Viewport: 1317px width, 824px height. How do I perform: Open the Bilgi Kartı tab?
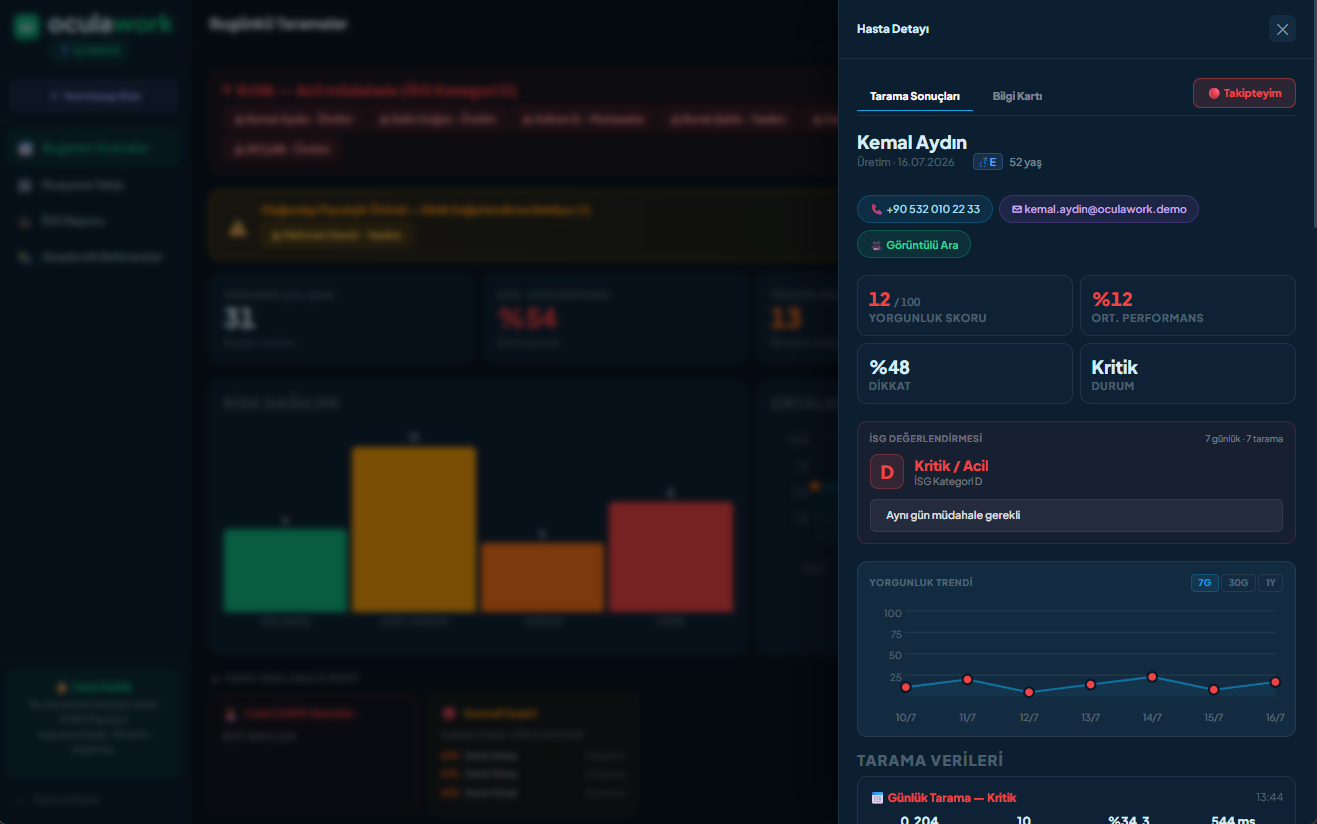point(1017,96)
